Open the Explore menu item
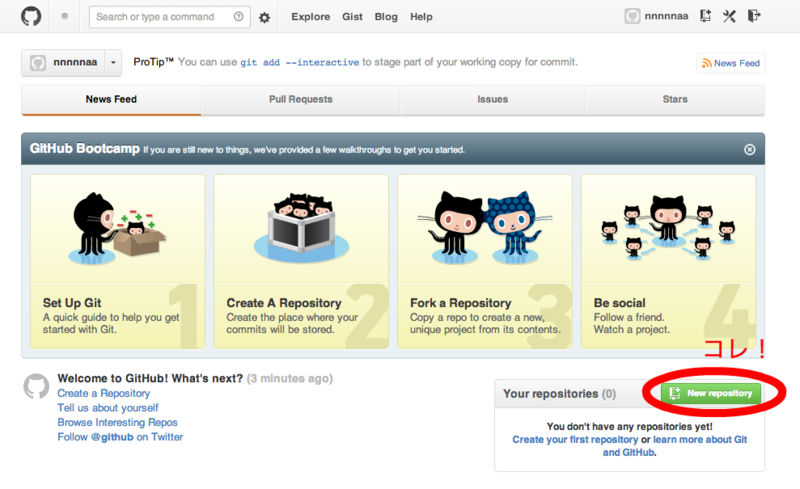The width and height of the screenshot is (800, 489). [x=310, y=17]
